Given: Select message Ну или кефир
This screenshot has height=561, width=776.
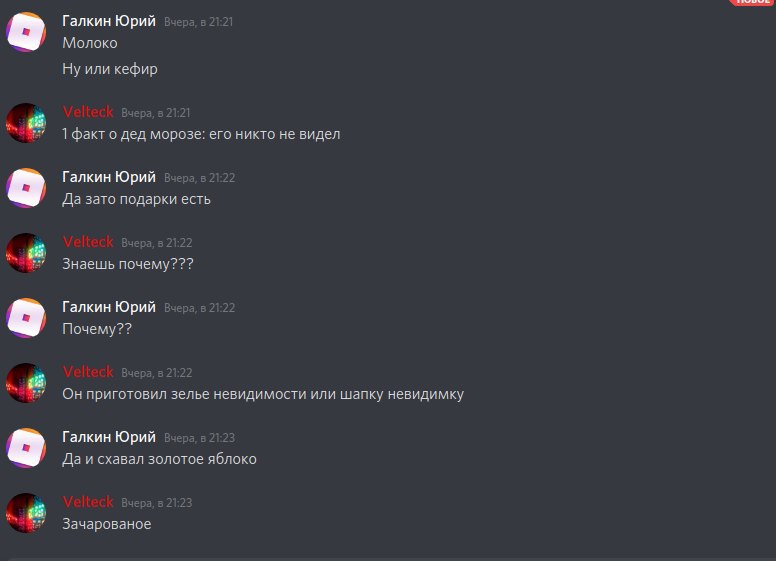Looking at the screenshot, I should tap(110, 69).
